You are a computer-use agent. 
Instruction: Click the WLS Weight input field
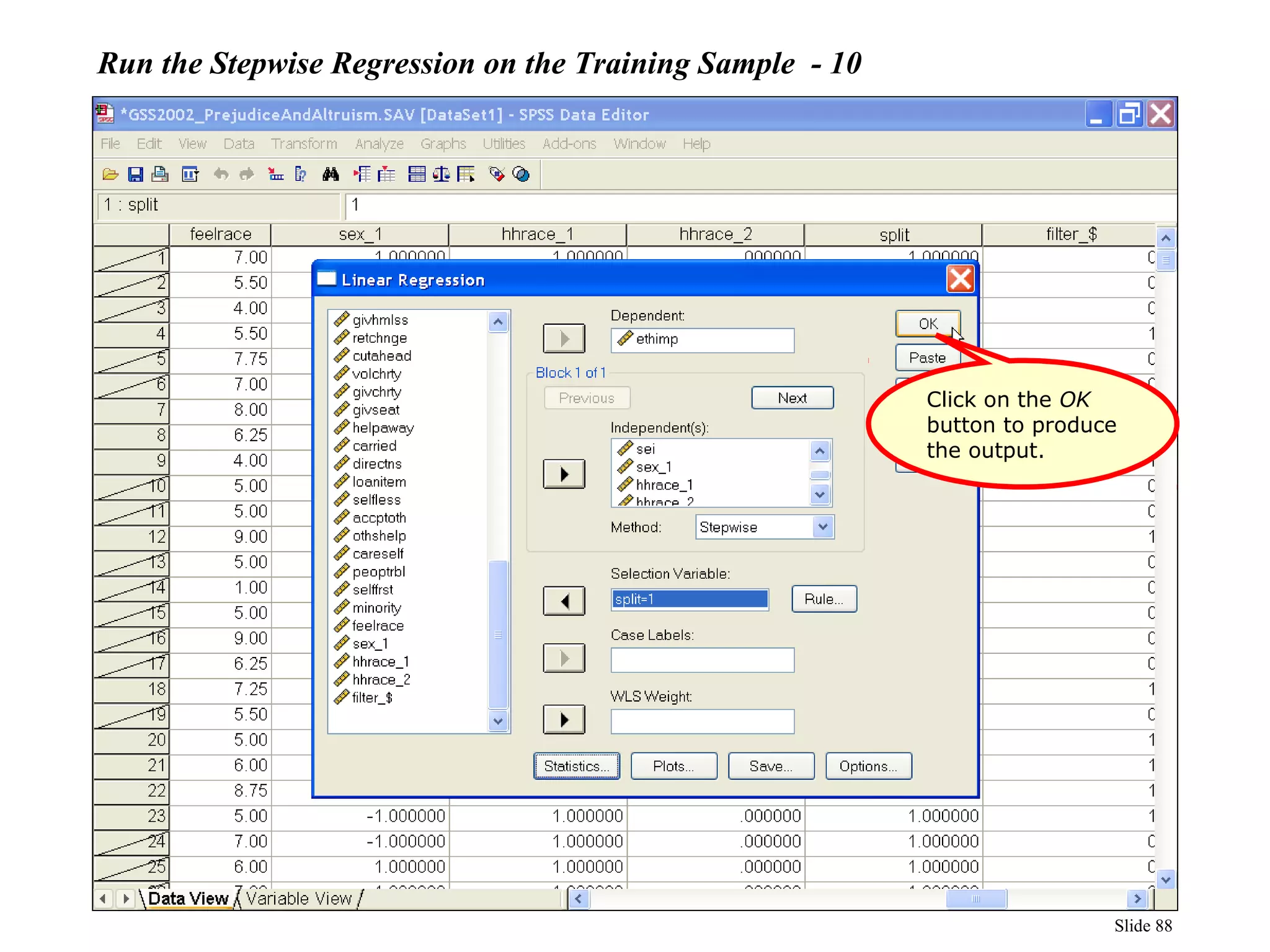coord(703,721)
